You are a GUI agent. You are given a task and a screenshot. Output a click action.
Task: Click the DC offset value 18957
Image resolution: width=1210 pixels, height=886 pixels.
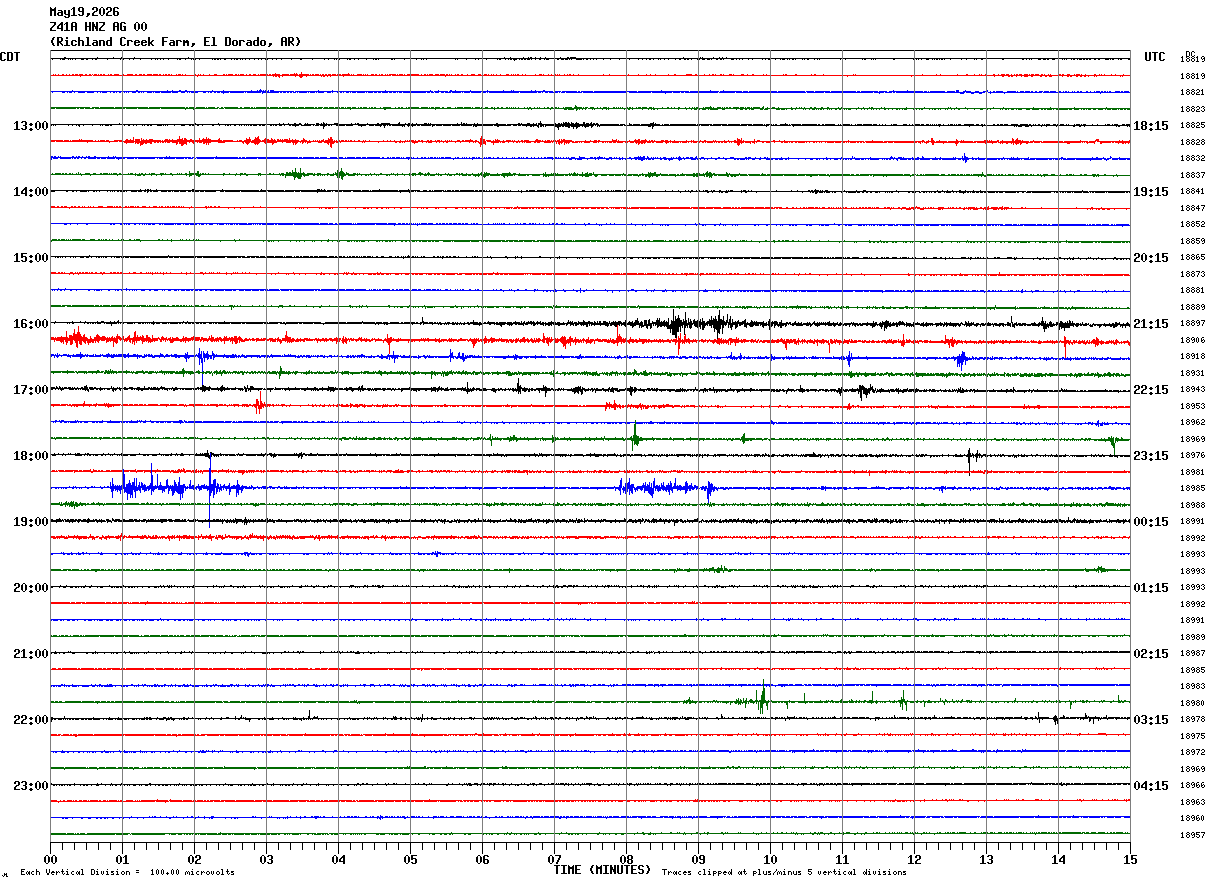(1192, 835)
